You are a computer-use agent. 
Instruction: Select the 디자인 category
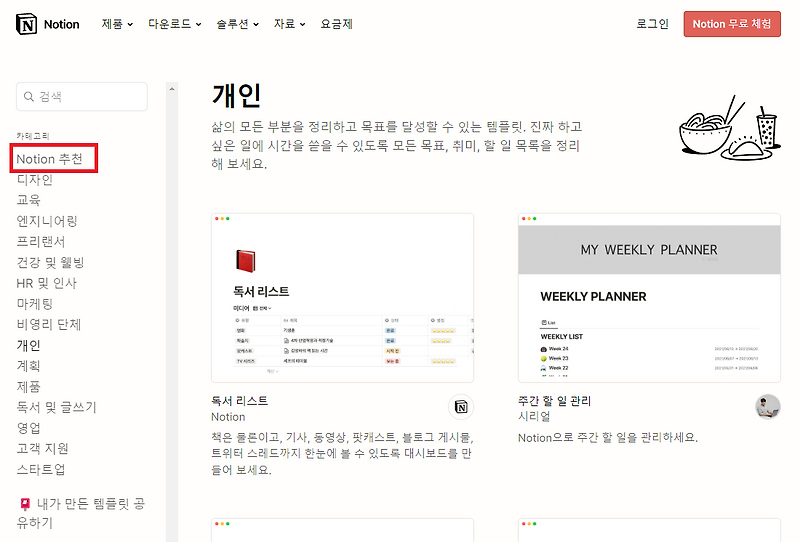click(35, 180)
